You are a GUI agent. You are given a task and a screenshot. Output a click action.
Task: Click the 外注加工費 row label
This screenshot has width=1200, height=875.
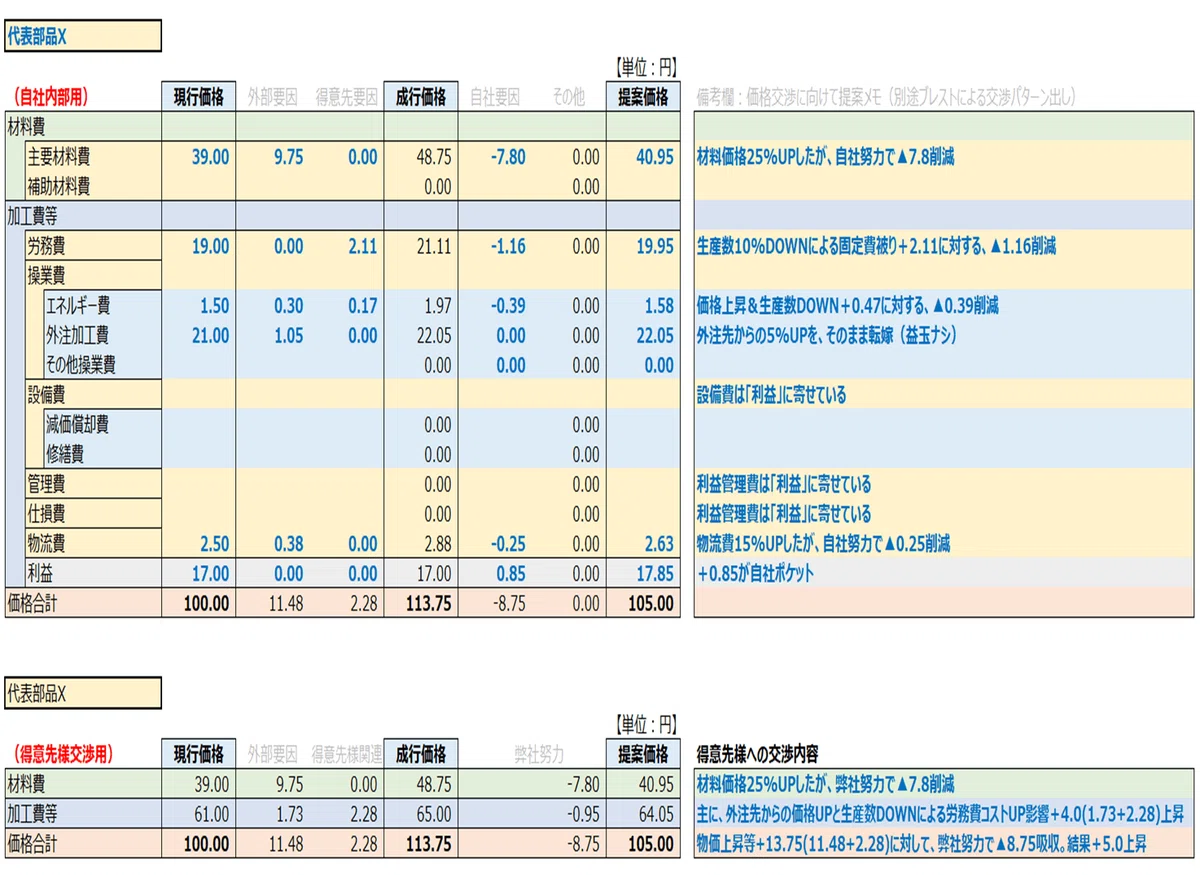click(102, 336)
